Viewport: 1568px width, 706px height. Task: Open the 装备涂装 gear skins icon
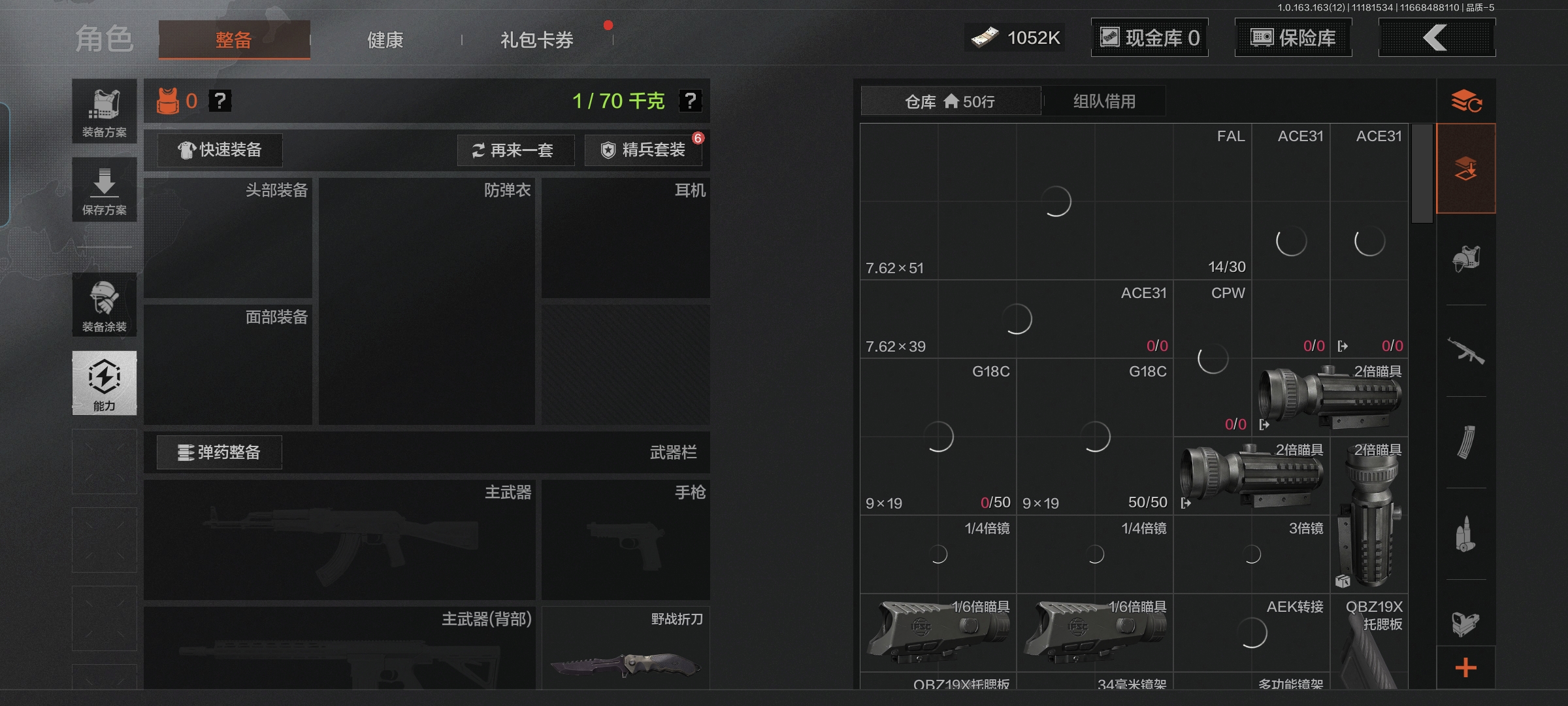coord(105,305)
